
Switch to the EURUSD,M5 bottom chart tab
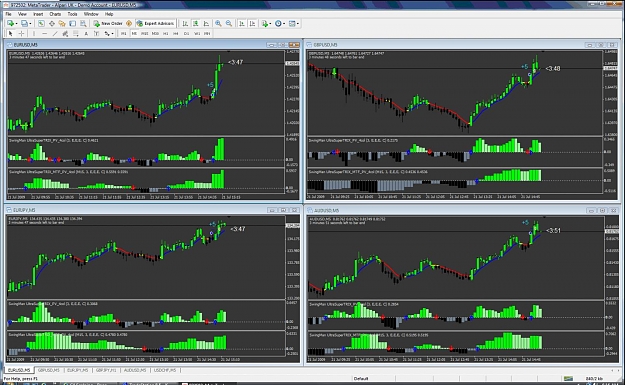pos(19,370)
